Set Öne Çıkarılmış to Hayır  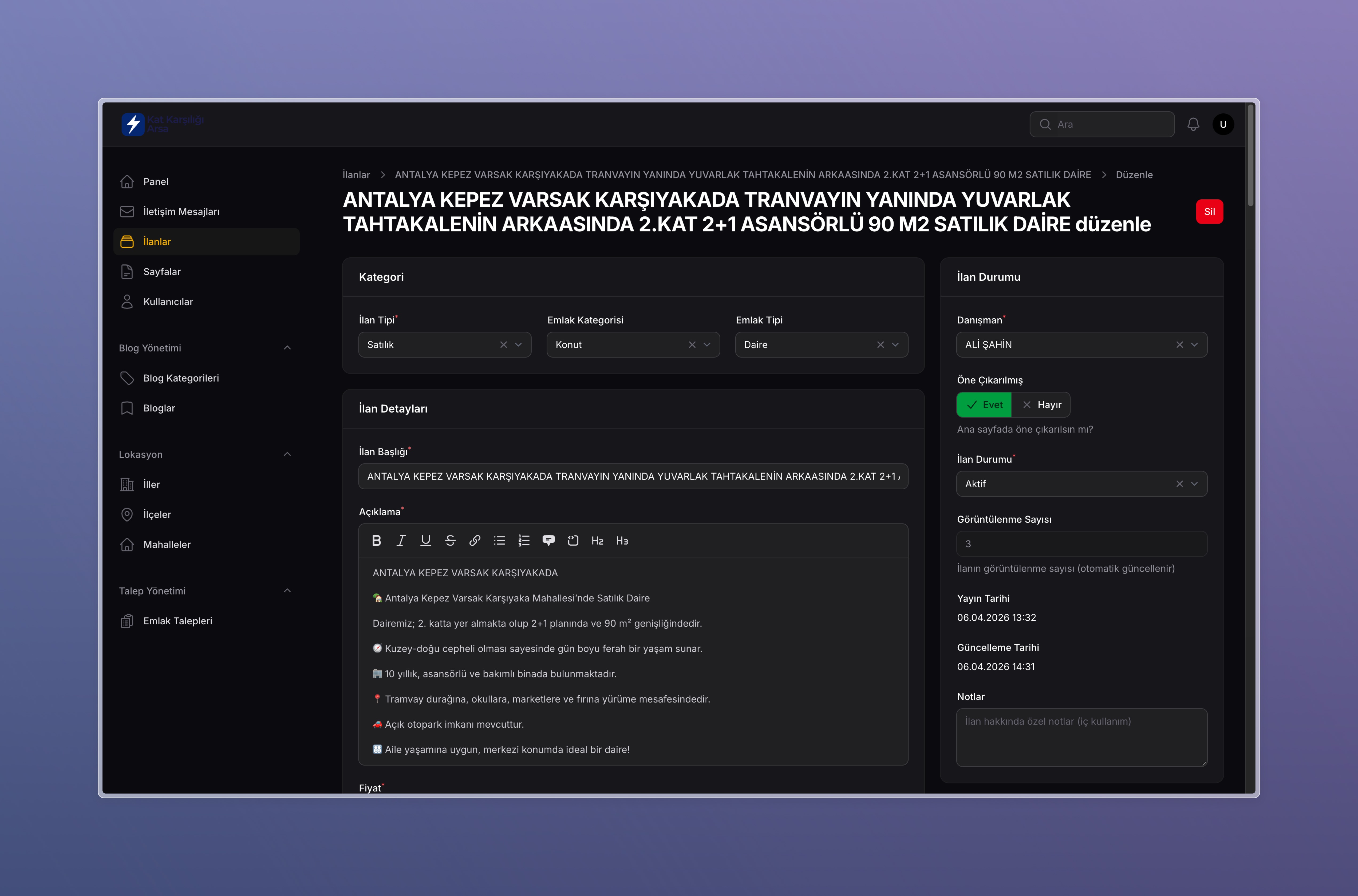click(1041, 405)
